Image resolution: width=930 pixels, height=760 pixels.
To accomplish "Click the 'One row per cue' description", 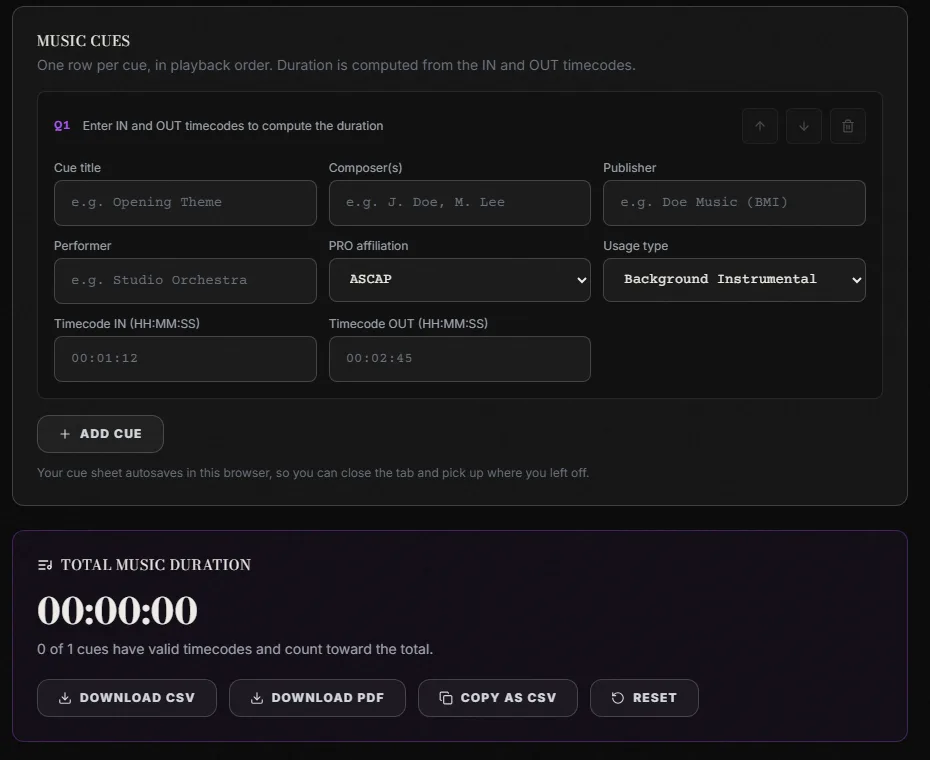I will [336, 65].
